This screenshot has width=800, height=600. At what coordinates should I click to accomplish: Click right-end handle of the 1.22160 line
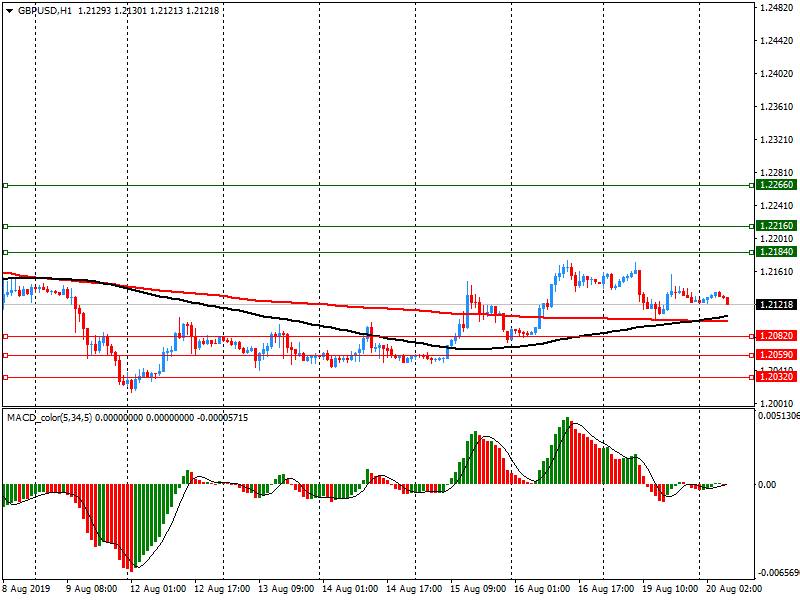752,227
